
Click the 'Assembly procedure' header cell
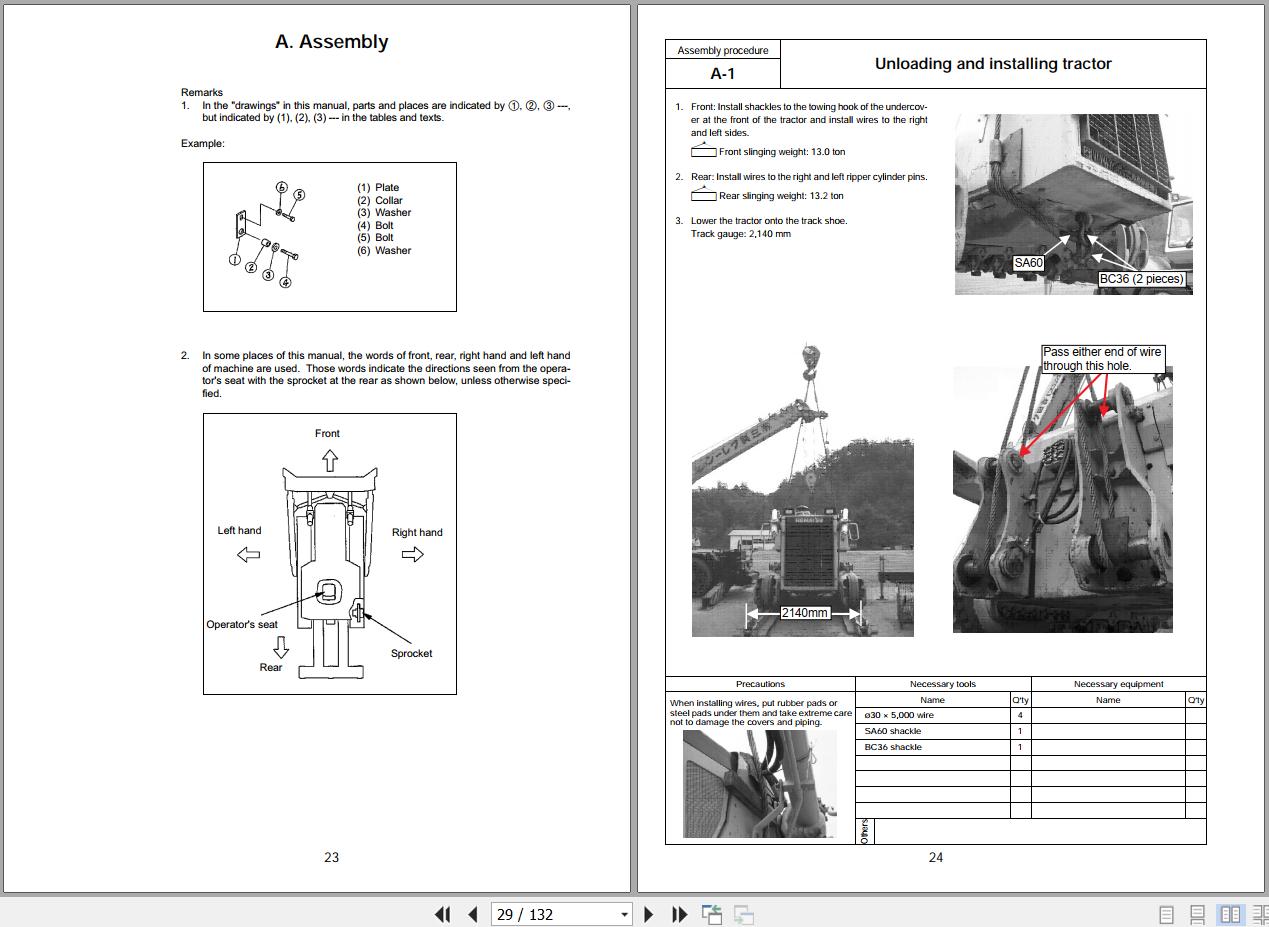(x=723, y=50)
